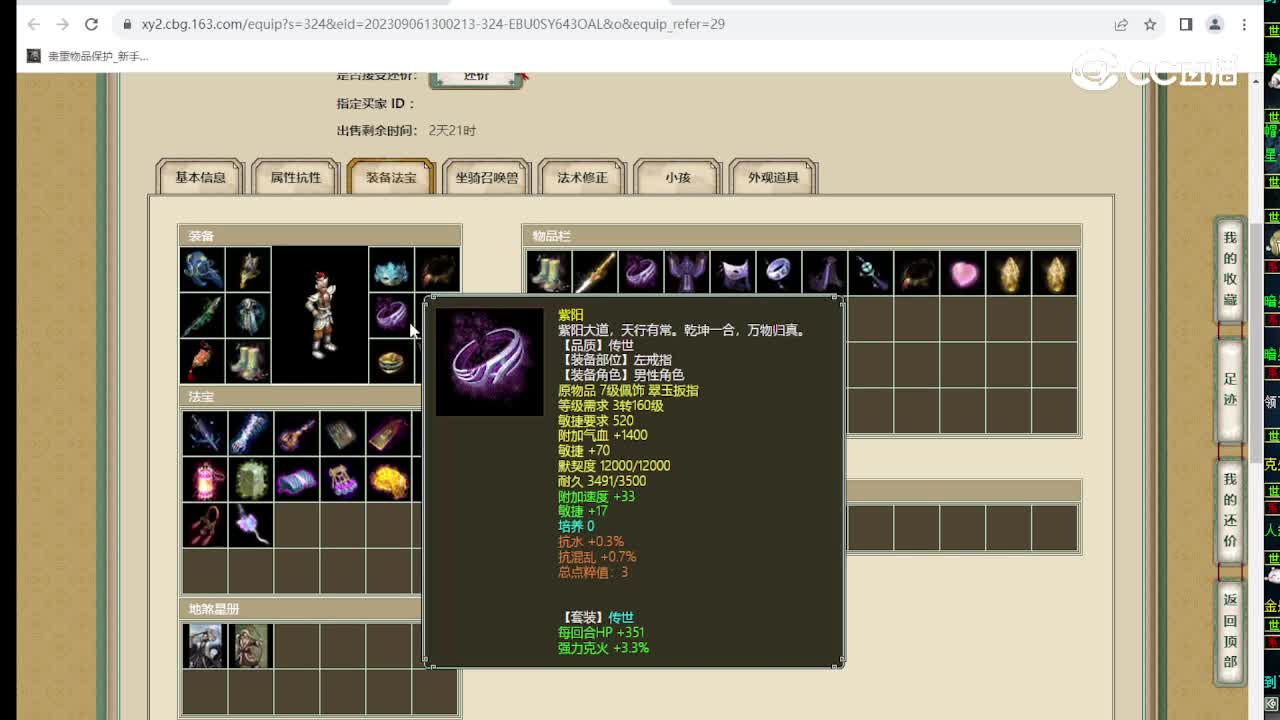This screenshot has width=1280, height=720.
Task: Open the browser profile menu
Action: coord(1215,24)
